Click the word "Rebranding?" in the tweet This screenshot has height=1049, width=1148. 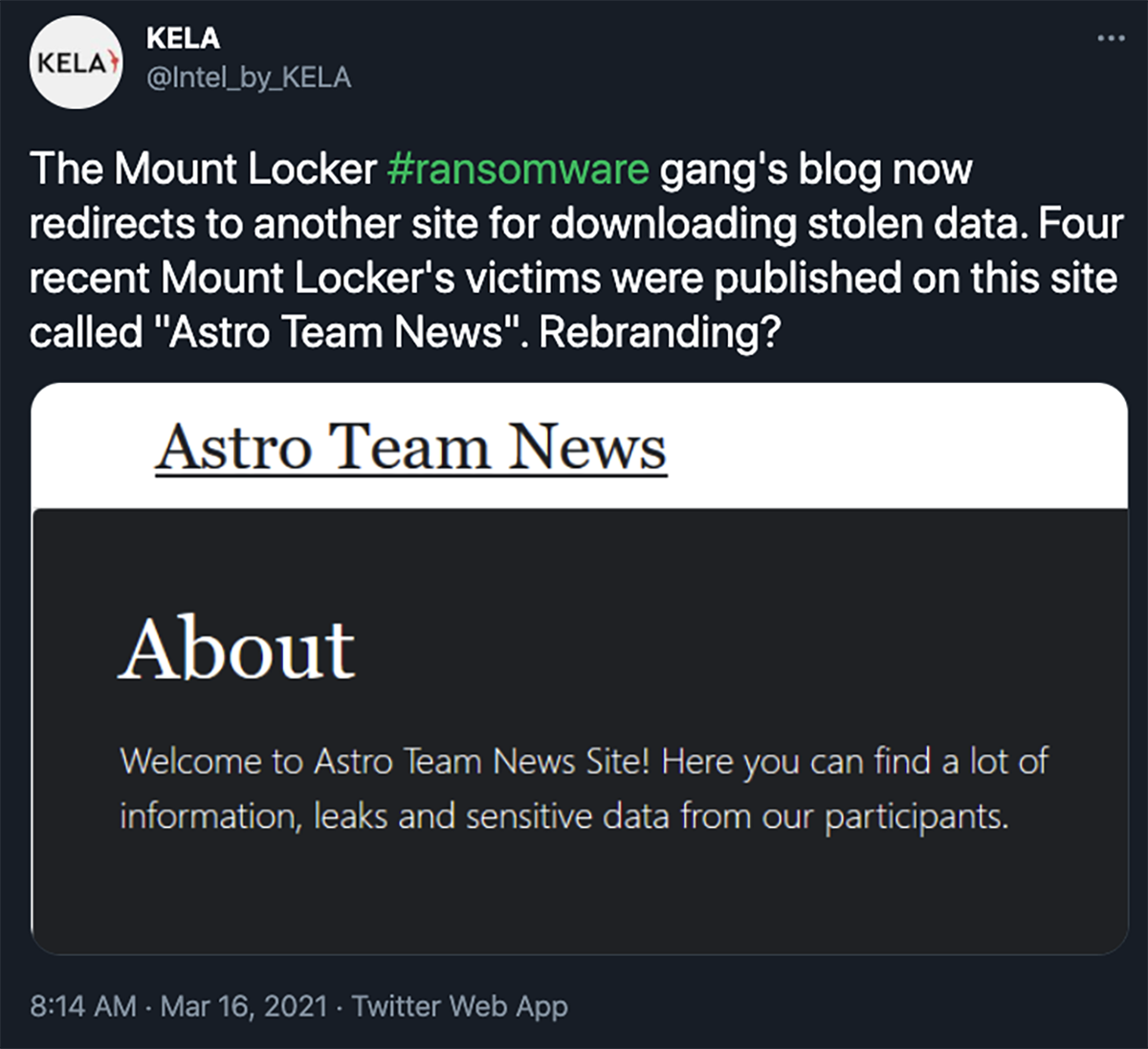click(x=660, y=332)
